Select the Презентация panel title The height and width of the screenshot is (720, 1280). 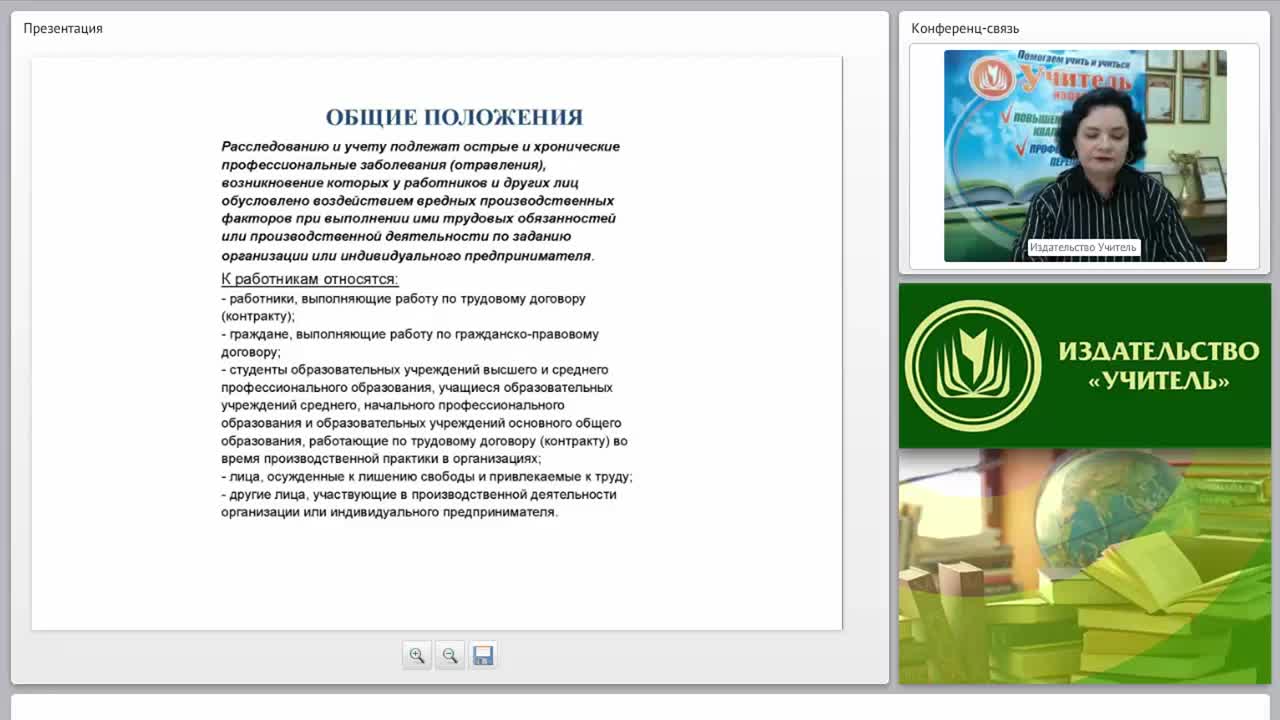63,28
